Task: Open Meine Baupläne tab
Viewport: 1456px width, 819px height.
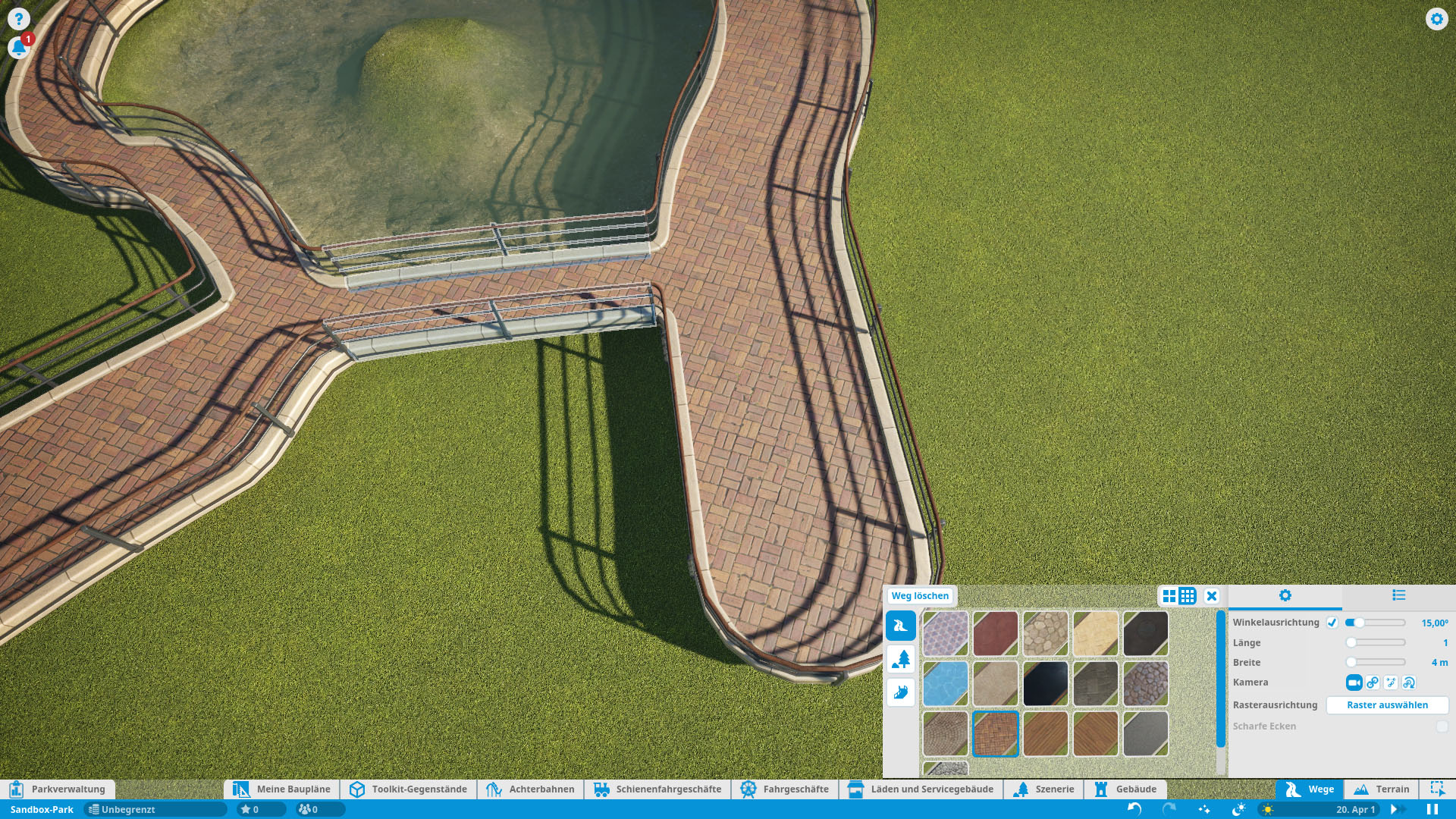Action: [x=282, y=789]
